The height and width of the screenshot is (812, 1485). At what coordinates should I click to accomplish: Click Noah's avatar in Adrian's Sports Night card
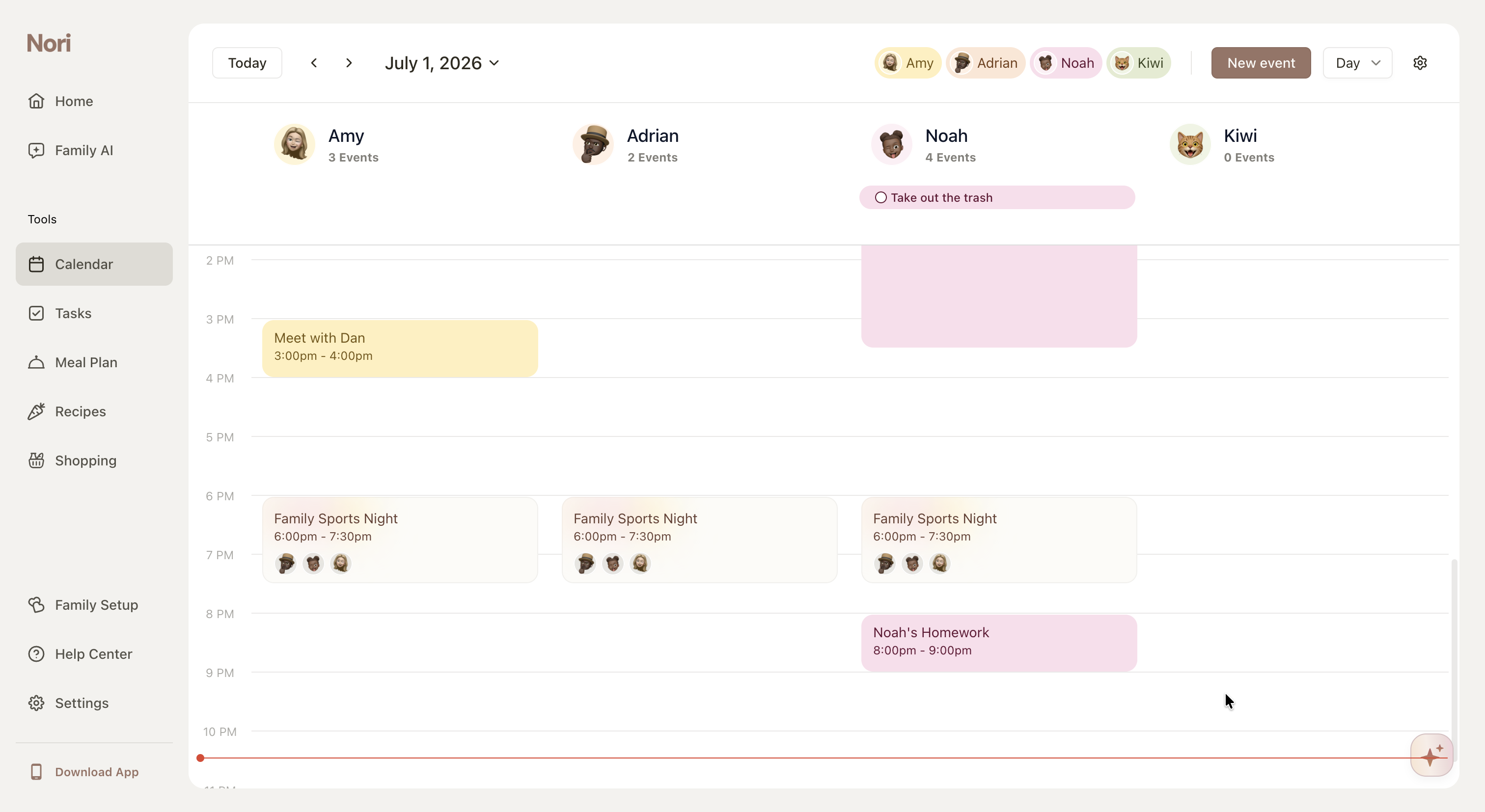point(613,563)
